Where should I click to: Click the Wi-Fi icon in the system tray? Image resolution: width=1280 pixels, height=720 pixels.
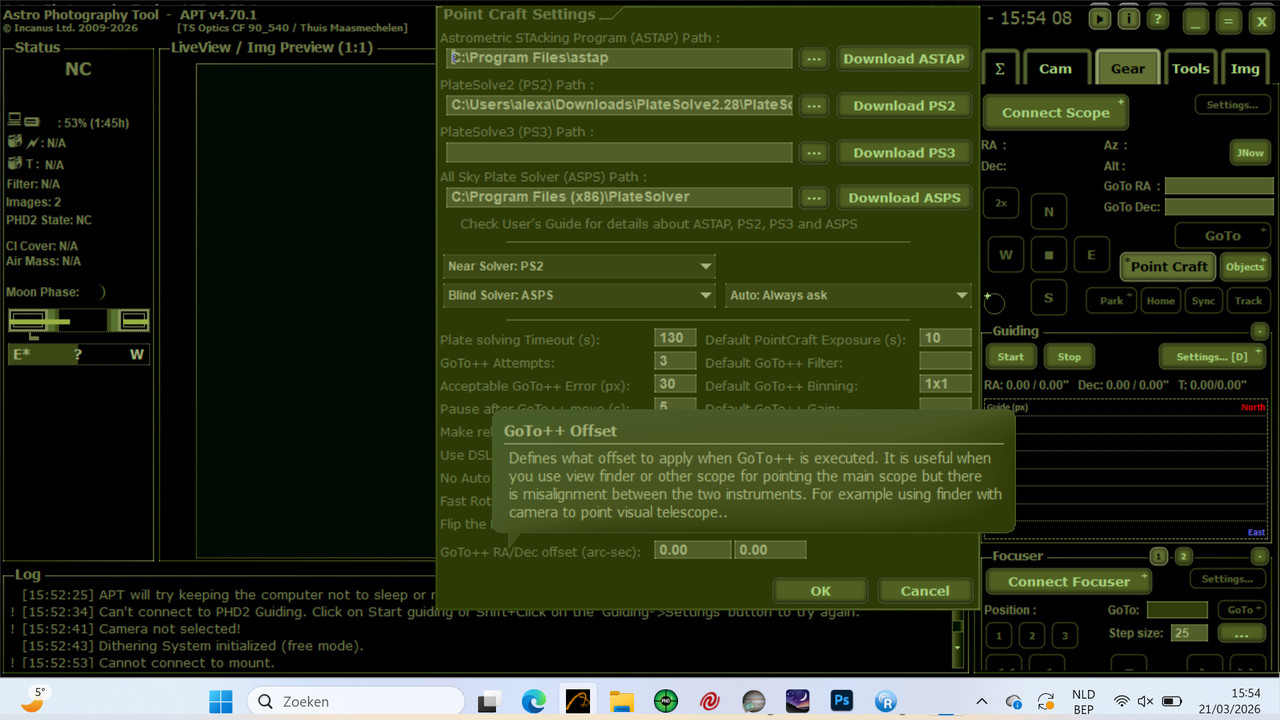1122,701
